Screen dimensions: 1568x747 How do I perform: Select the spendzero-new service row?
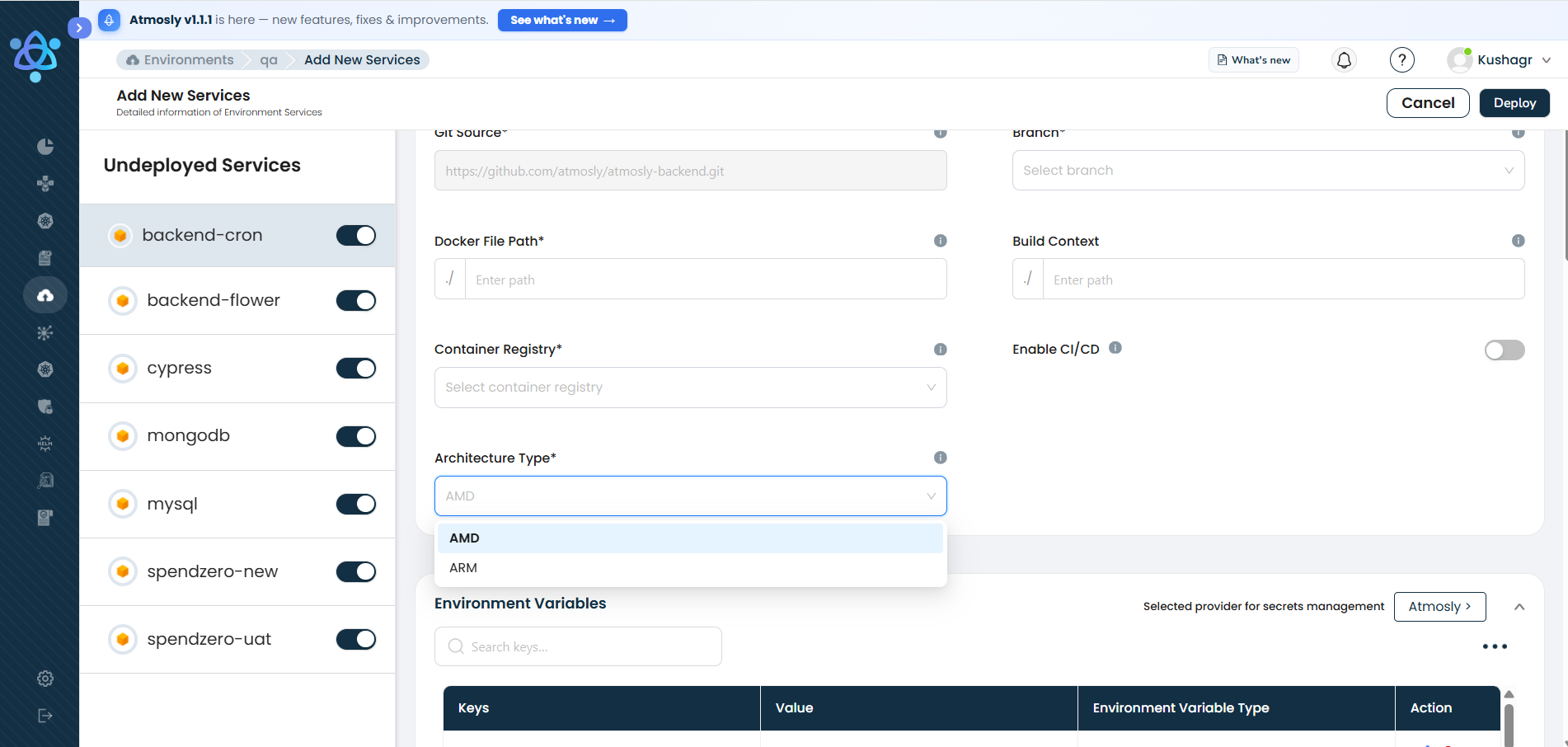pyautogui.click(x=237, y=571)
